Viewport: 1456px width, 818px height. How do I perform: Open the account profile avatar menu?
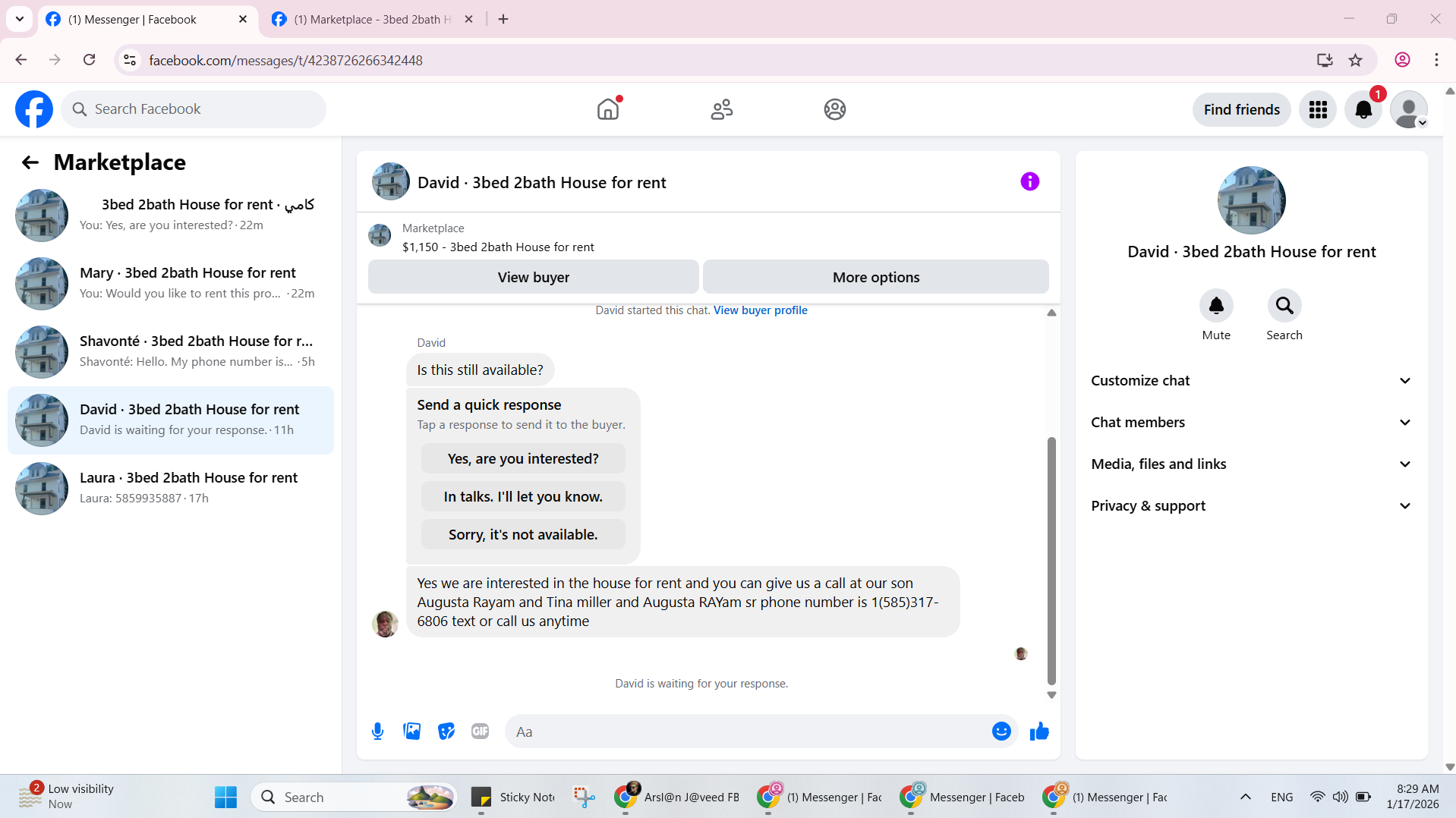1409,109
